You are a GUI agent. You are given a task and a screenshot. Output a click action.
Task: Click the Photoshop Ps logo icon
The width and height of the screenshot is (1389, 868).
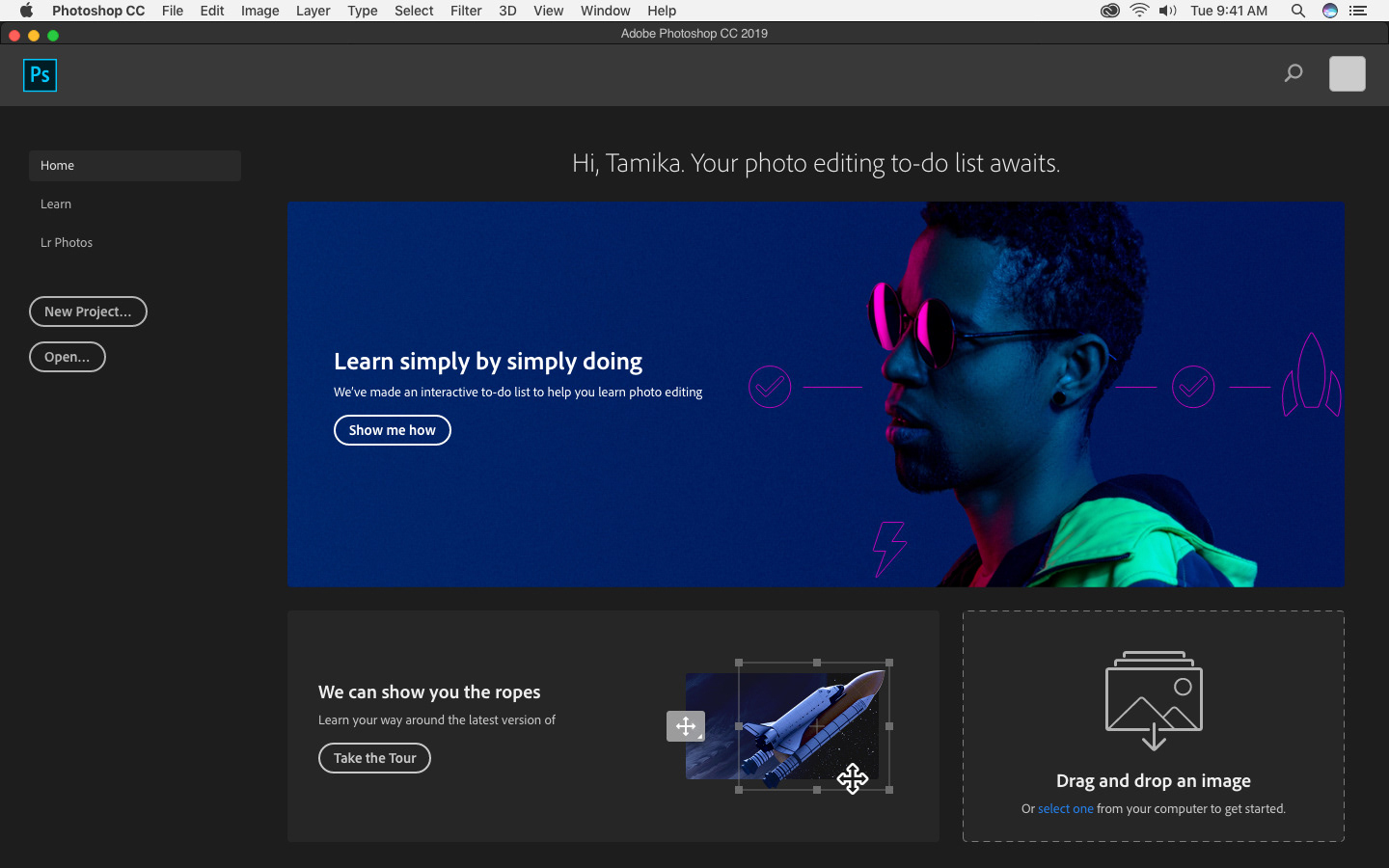click(40, 75)
